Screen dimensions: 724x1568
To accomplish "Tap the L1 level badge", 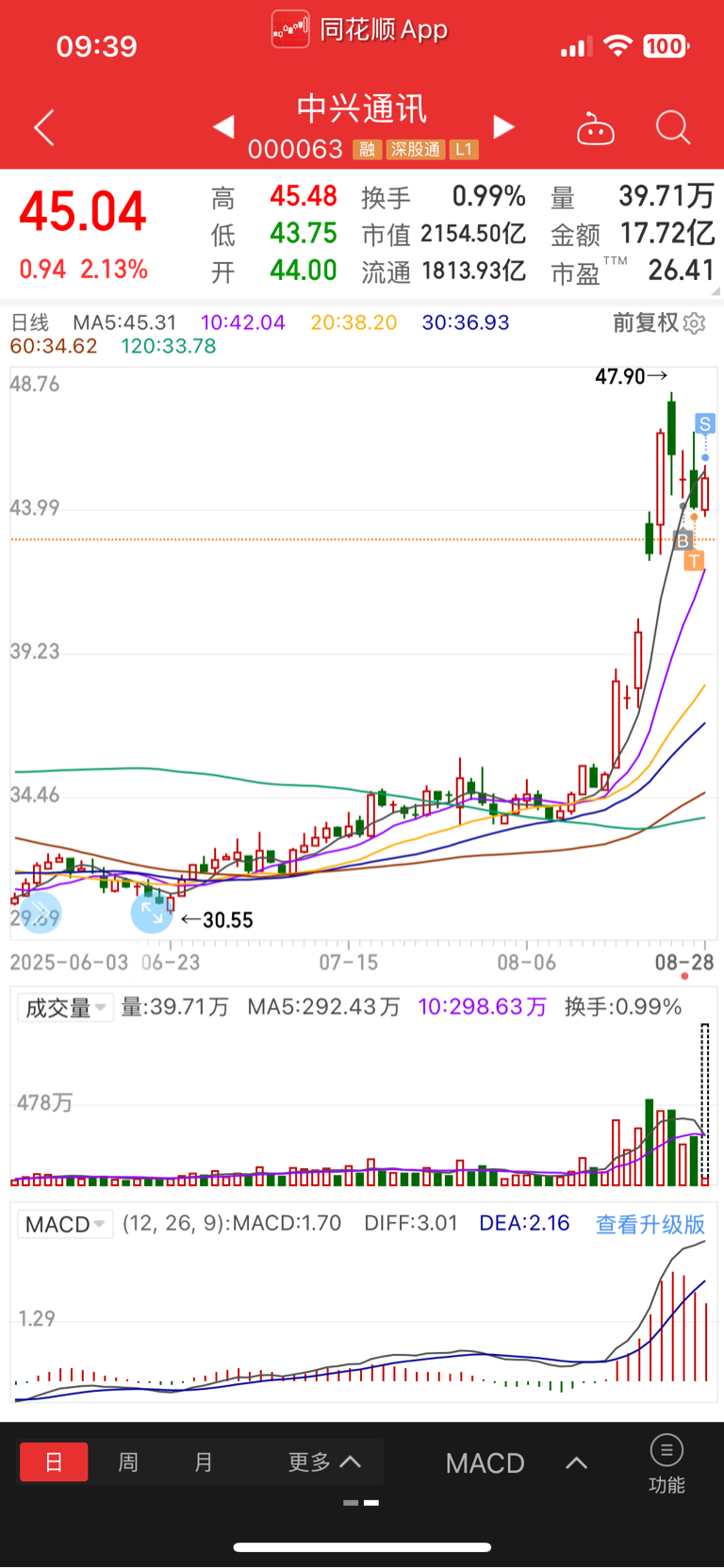I will click(x=464, y=149).
